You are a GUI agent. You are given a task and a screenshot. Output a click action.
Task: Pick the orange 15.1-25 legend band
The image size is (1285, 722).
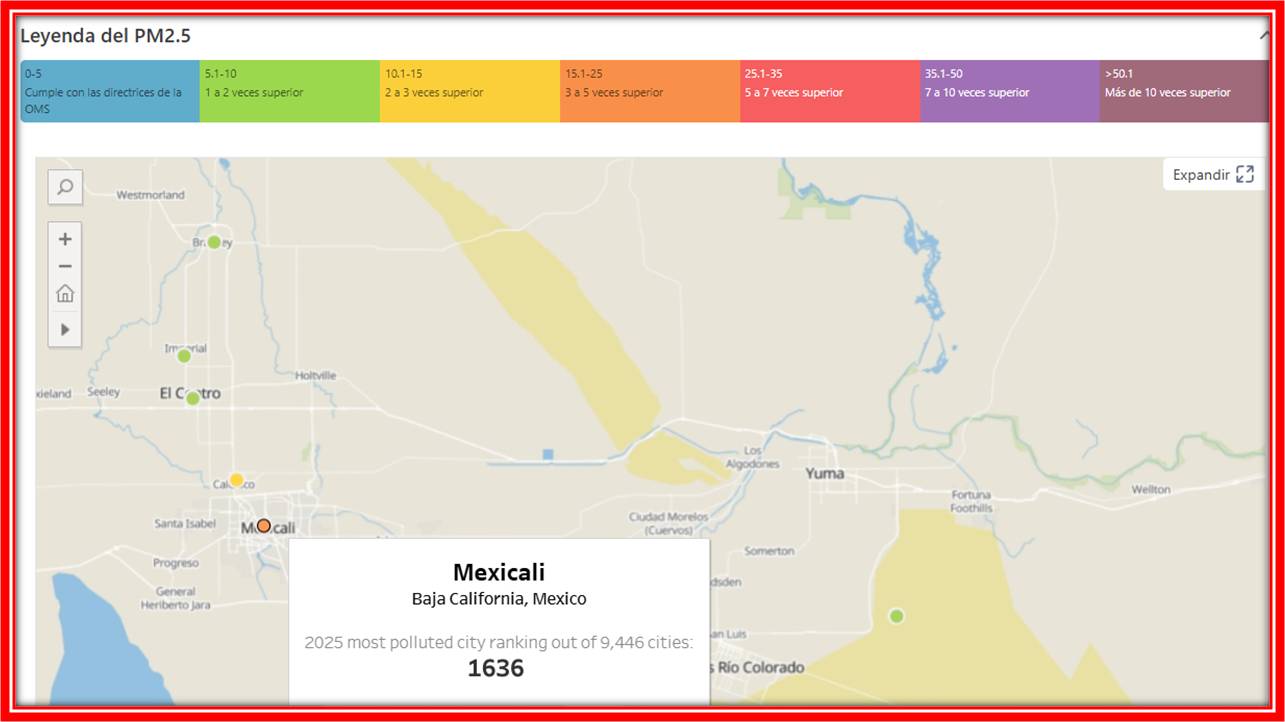[650, 91]
